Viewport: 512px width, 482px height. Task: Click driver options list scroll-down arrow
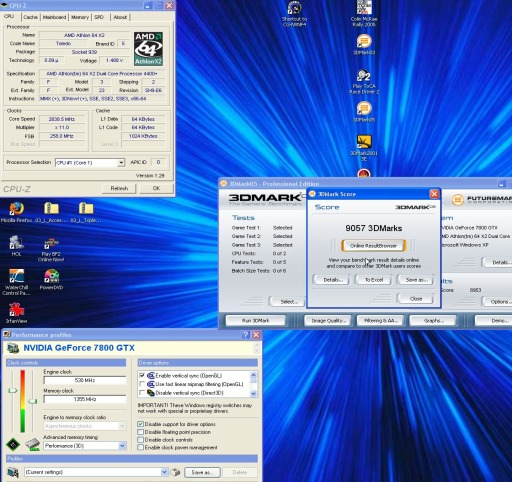coord(253,393)
